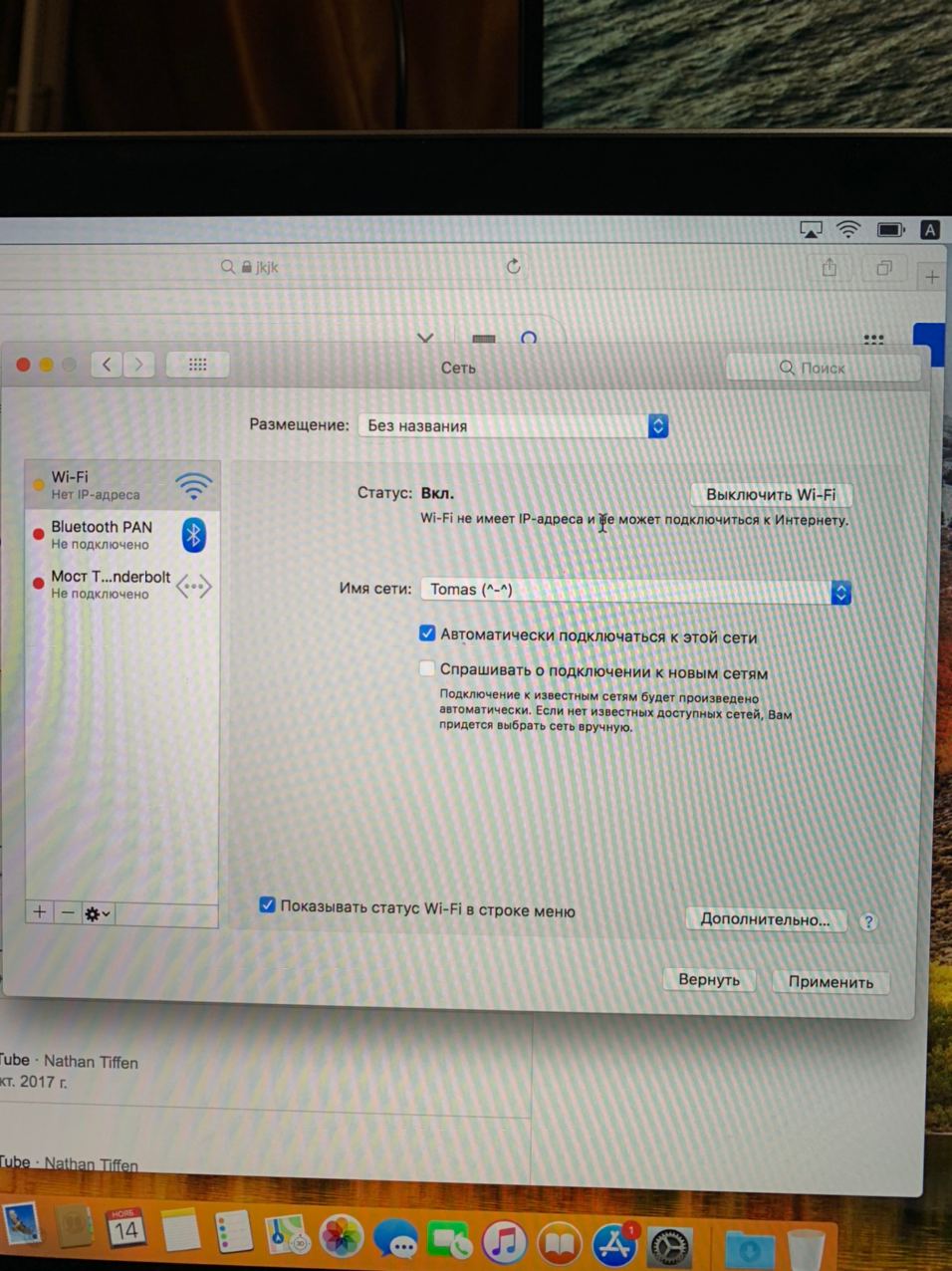Open Calendar from the Dock
The width and height of the screenshot is (952, 1271).
[125, 1229]
